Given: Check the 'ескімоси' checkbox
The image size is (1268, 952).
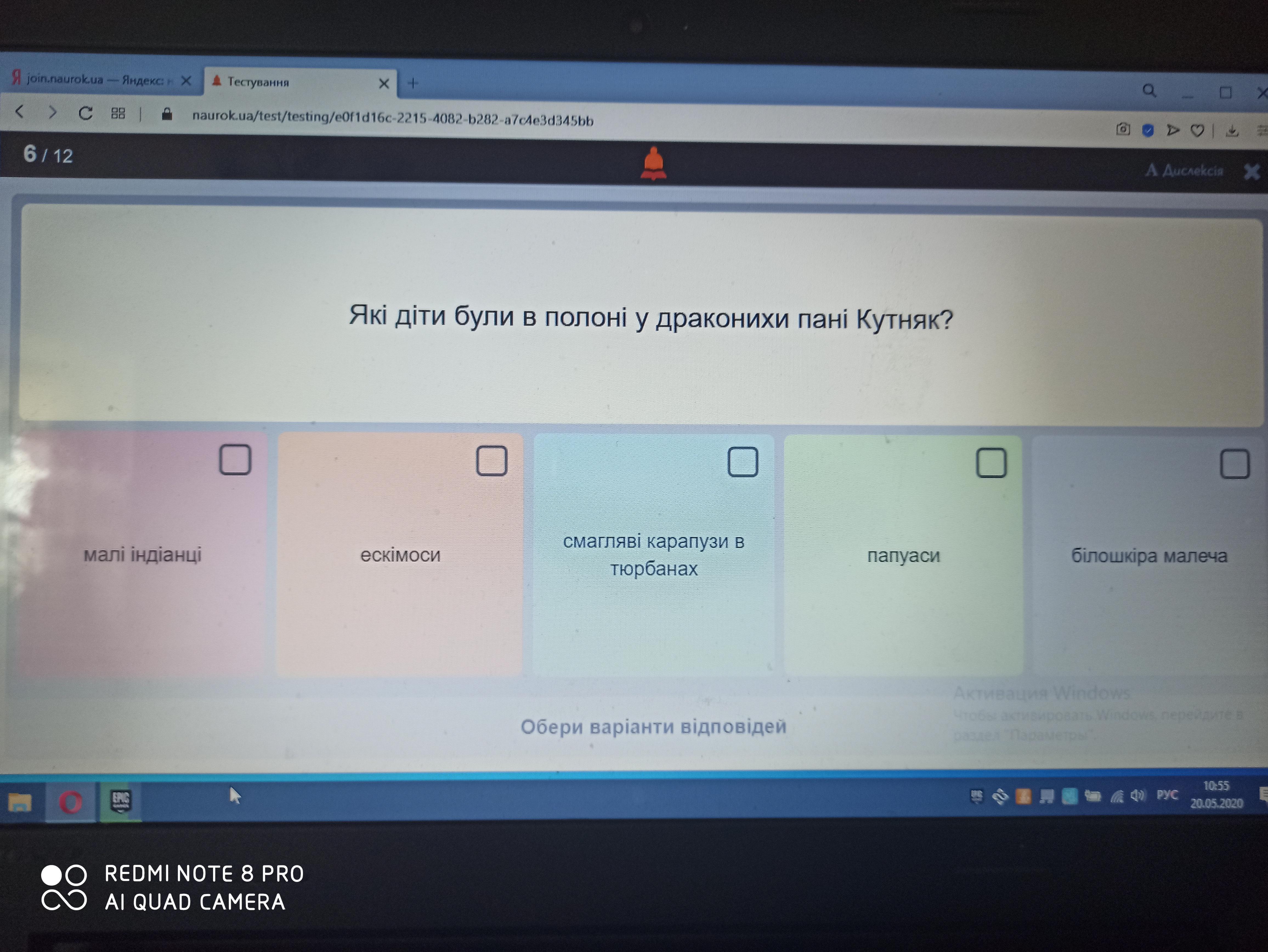Looking at the screenshot, I should tap(492, 461).
